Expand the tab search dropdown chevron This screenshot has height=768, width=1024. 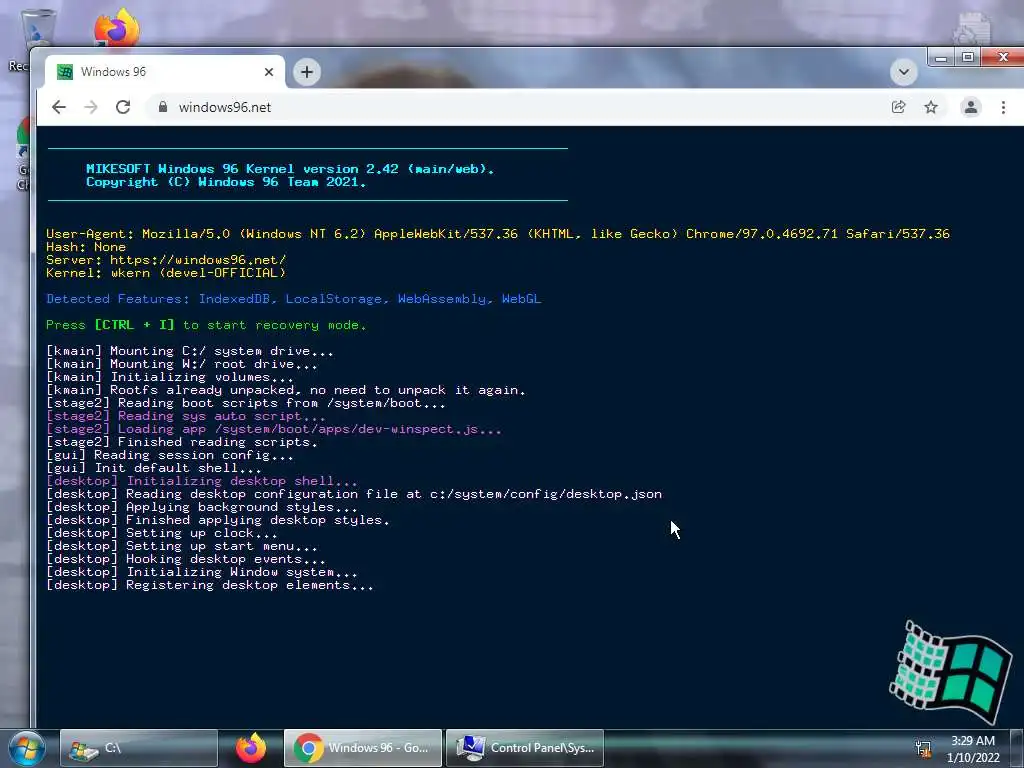tap(904, 72)
